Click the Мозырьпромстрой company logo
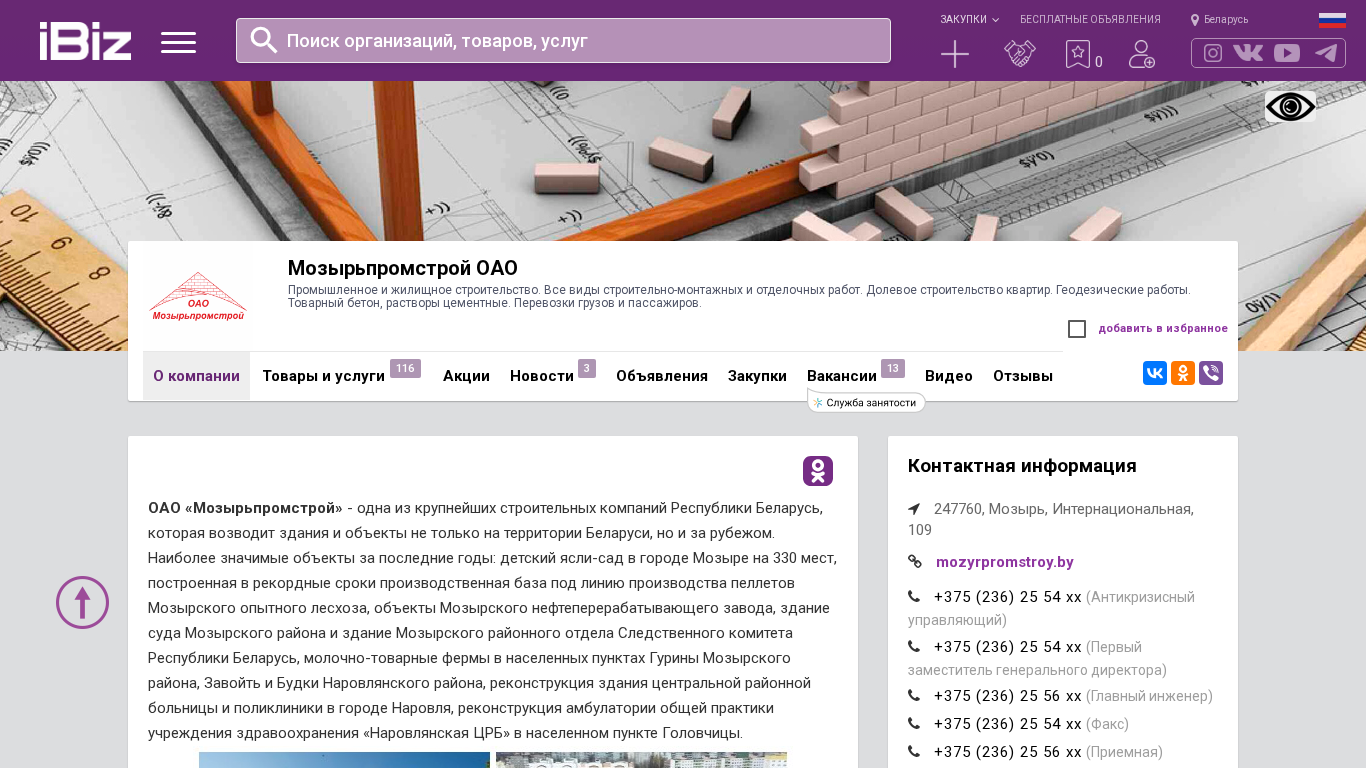1366x768 pixels. (198, 297)
